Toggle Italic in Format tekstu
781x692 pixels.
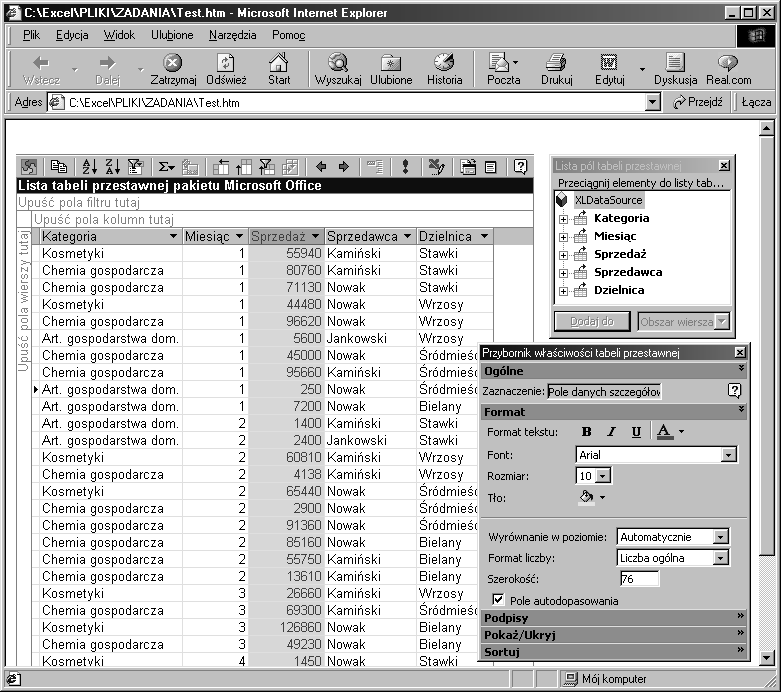click(x=611, y=431)
